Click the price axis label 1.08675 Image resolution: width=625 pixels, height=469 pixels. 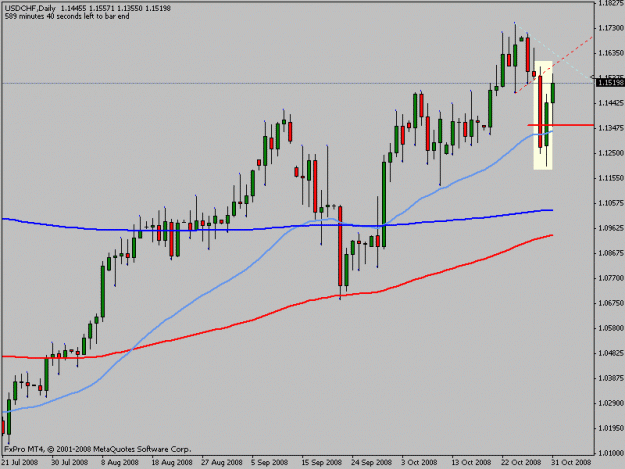pyautogui.click(x=611, y=253)
